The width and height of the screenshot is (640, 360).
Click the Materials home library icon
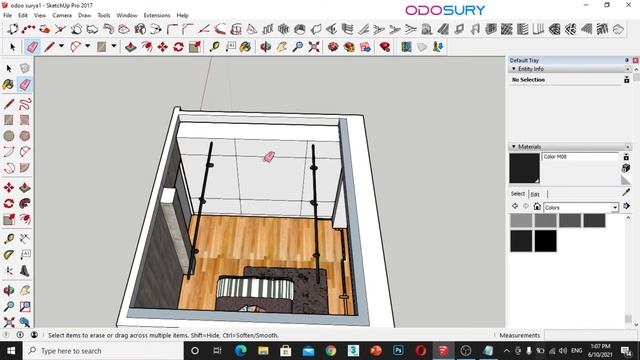(x=537, y=207)
